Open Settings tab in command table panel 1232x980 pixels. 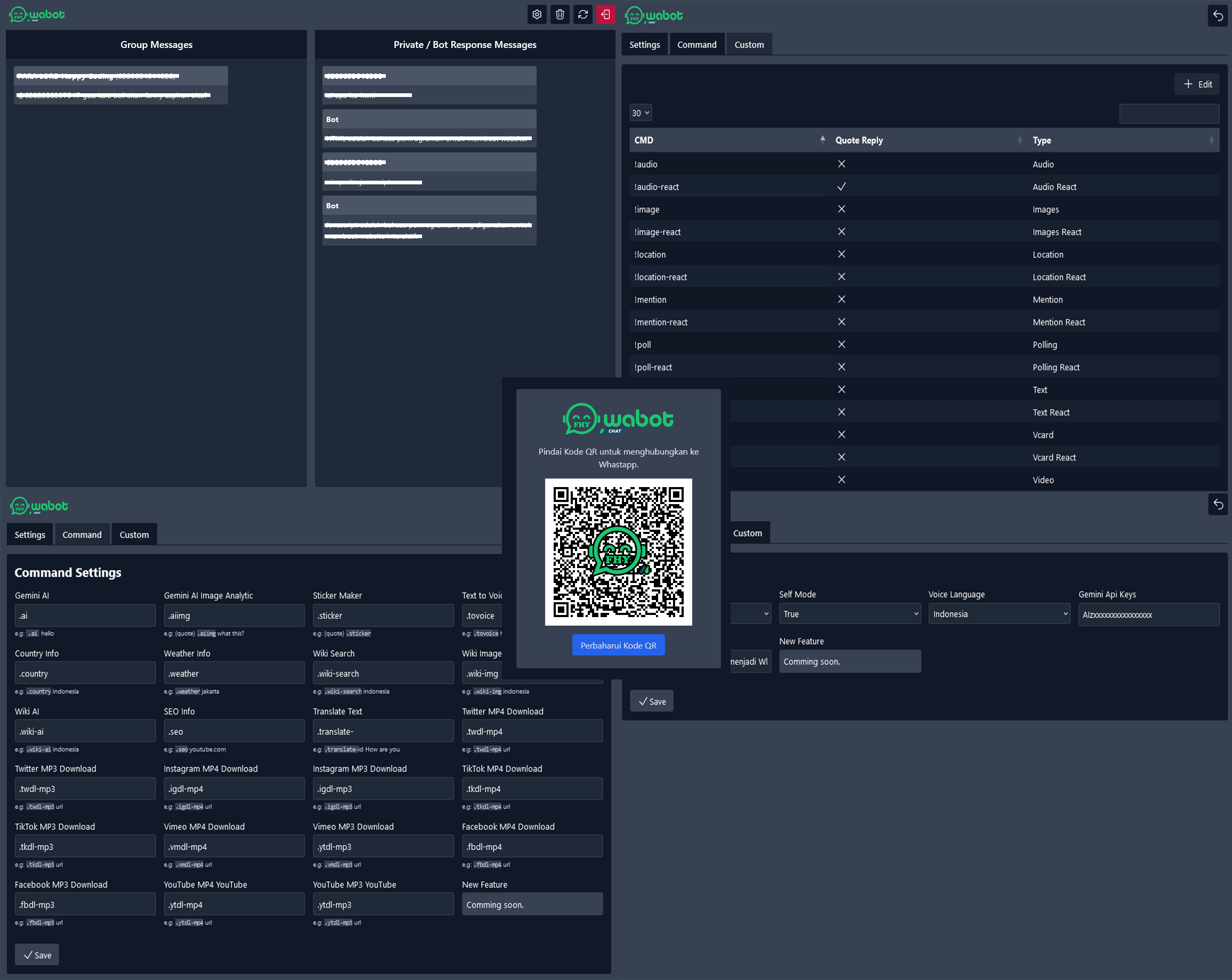coord(644,45)
